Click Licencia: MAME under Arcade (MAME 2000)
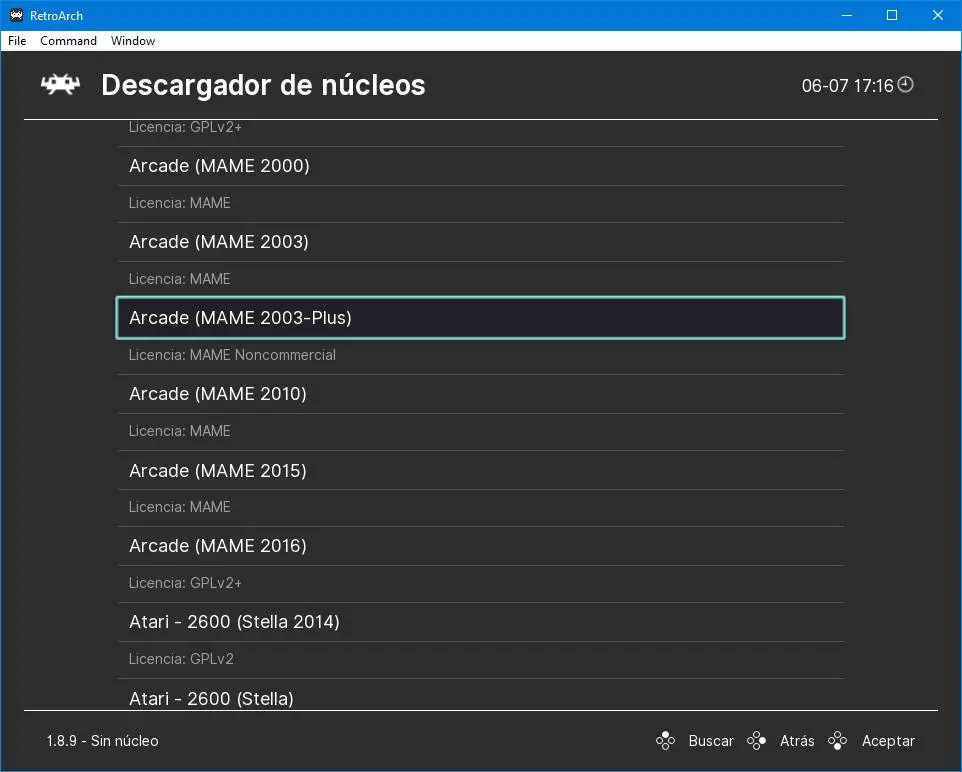This screenshot has width=962, height=772. (179, 203)
